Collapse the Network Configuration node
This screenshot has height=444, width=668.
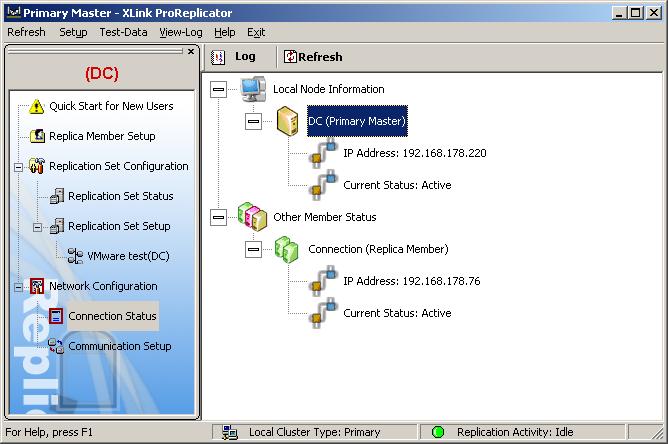tap(18, 287)
